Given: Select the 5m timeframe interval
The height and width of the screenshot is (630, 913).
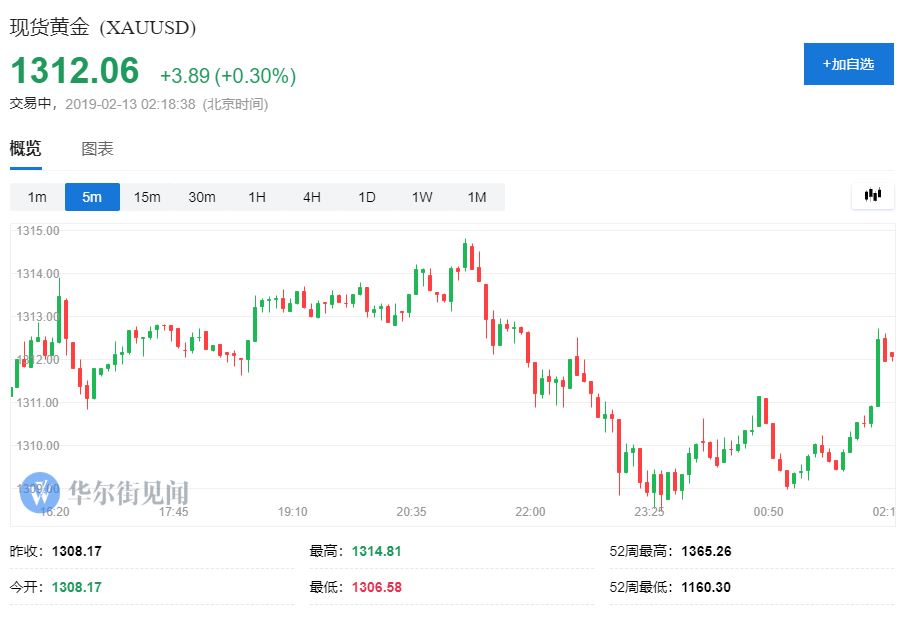Looking at the screenshot, I should [92, 197].
